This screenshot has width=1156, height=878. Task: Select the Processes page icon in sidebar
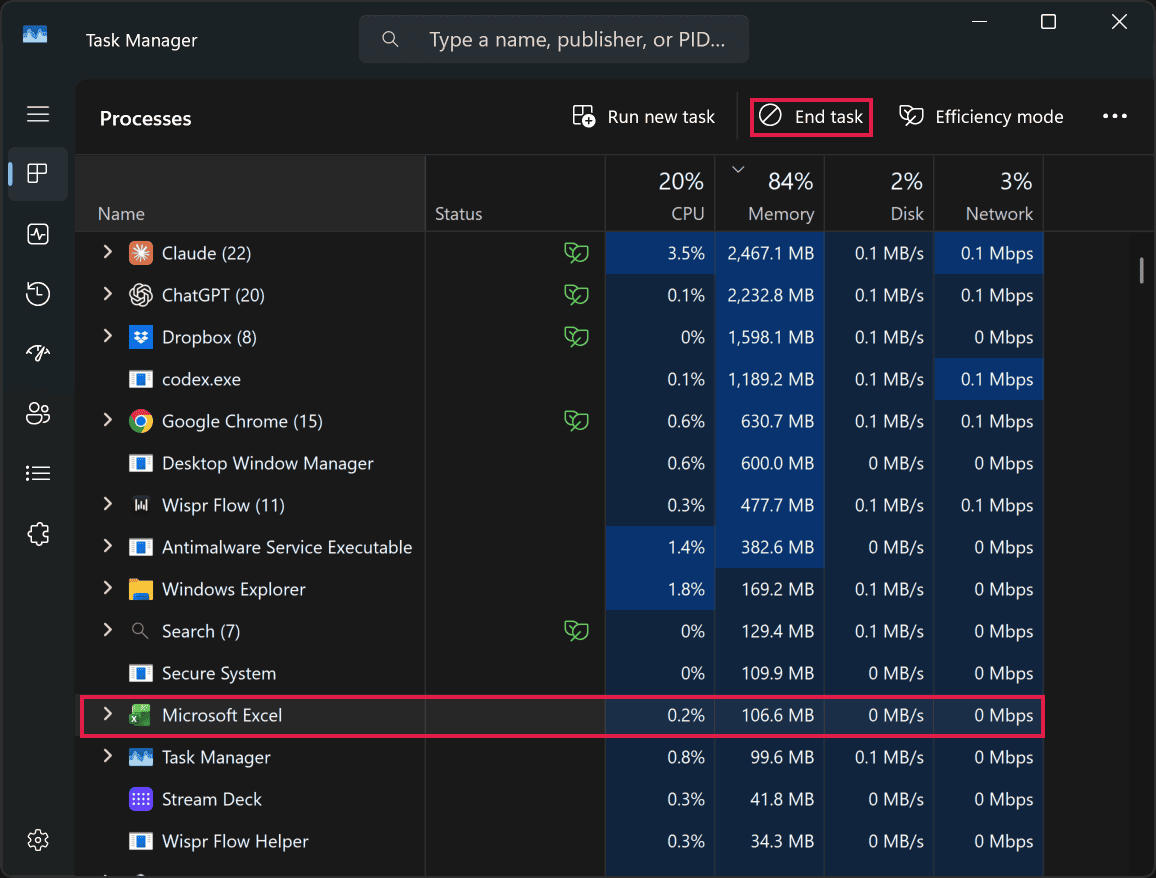tap(38, 173)
